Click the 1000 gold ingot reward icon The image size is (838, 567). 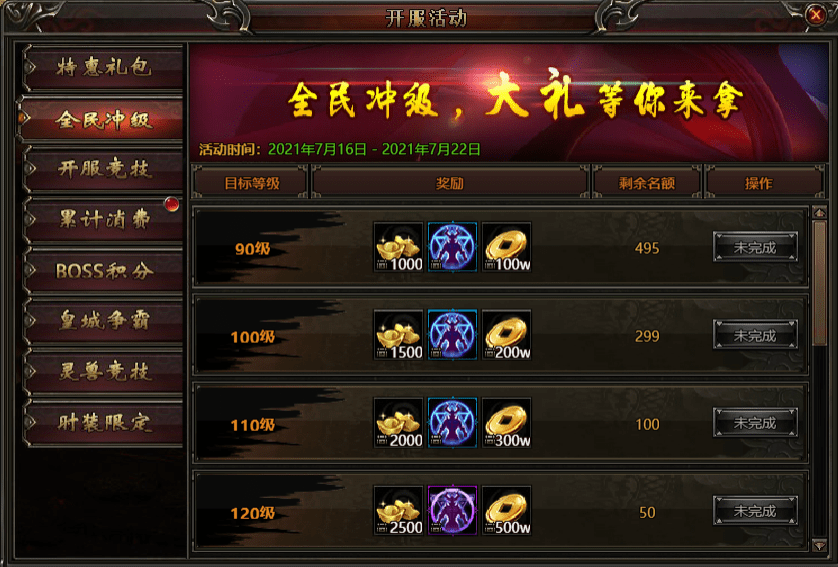pos(399,247)
